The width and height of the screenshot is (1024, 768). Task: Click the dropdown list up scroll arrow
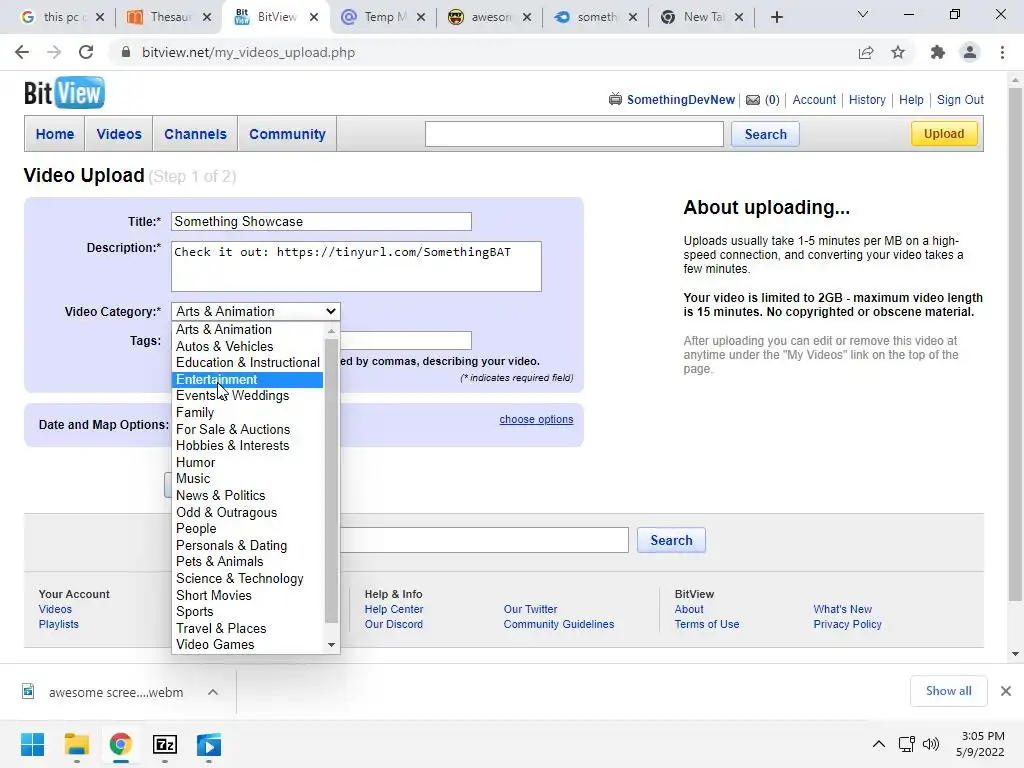coord(332,330)
